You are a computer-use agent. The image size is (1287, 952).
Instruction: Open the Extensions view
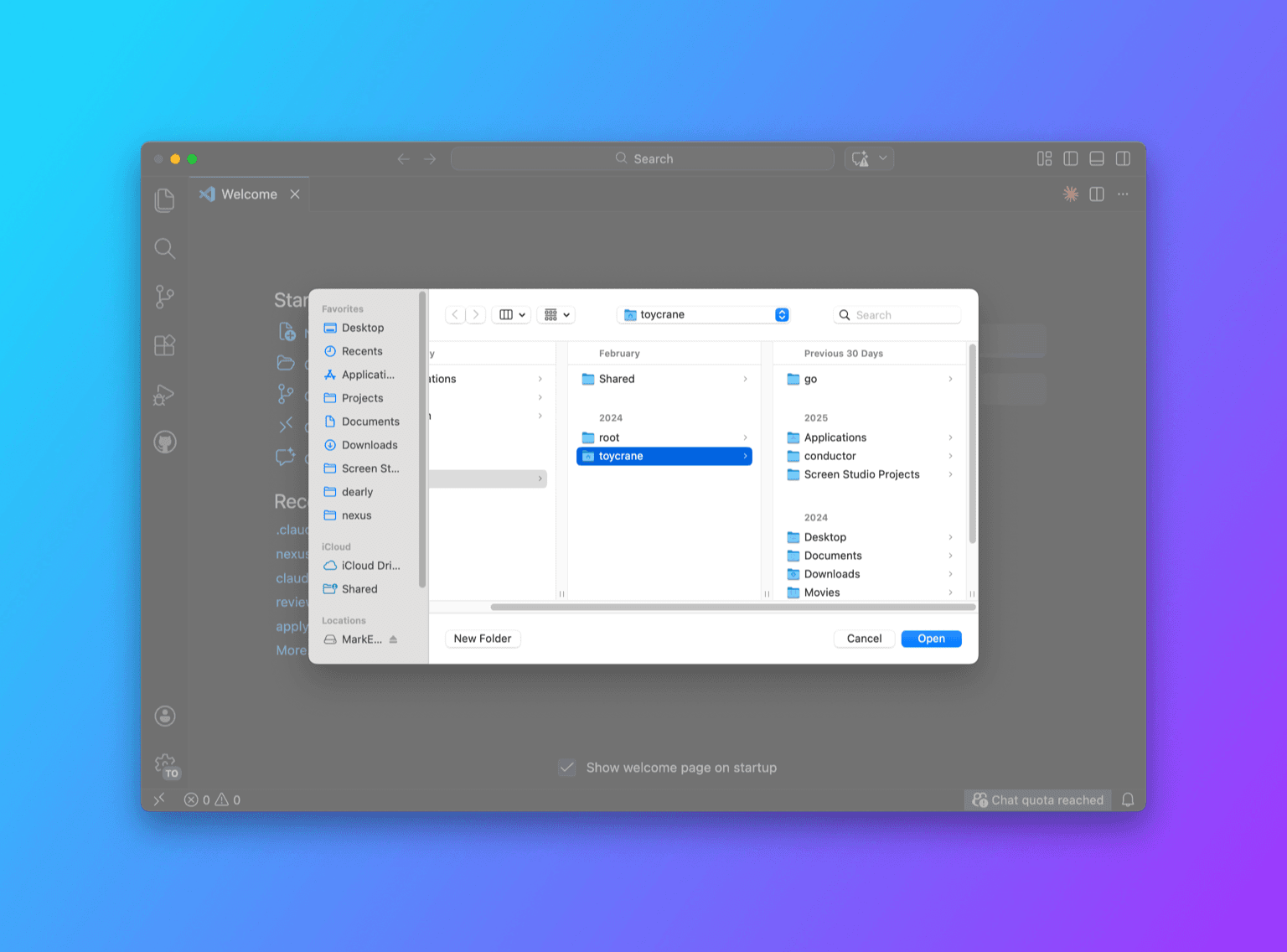(164, 344)
